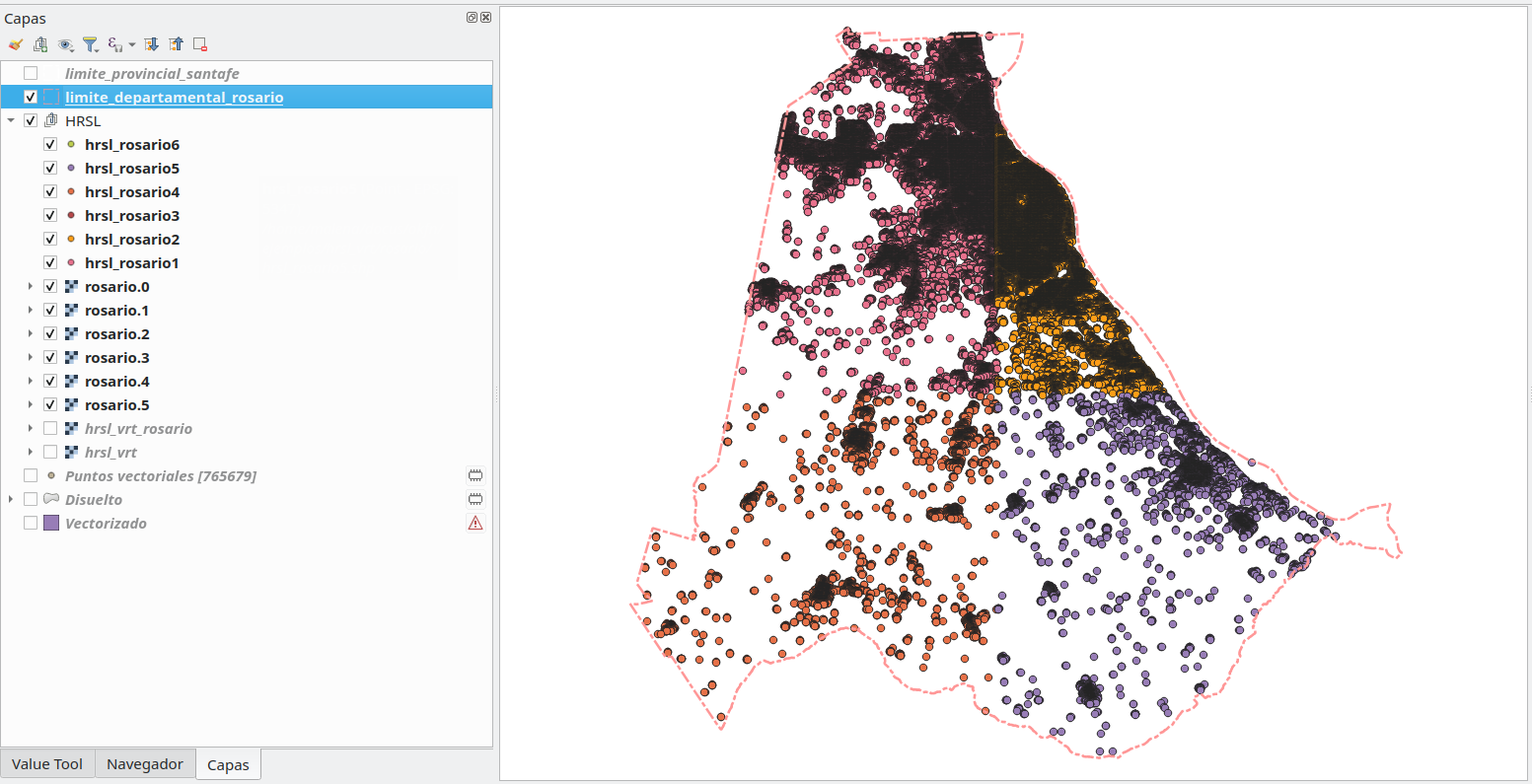Click polygon icon of Disuelto layer
The image size is (1532, 784).
pos(51,499)
